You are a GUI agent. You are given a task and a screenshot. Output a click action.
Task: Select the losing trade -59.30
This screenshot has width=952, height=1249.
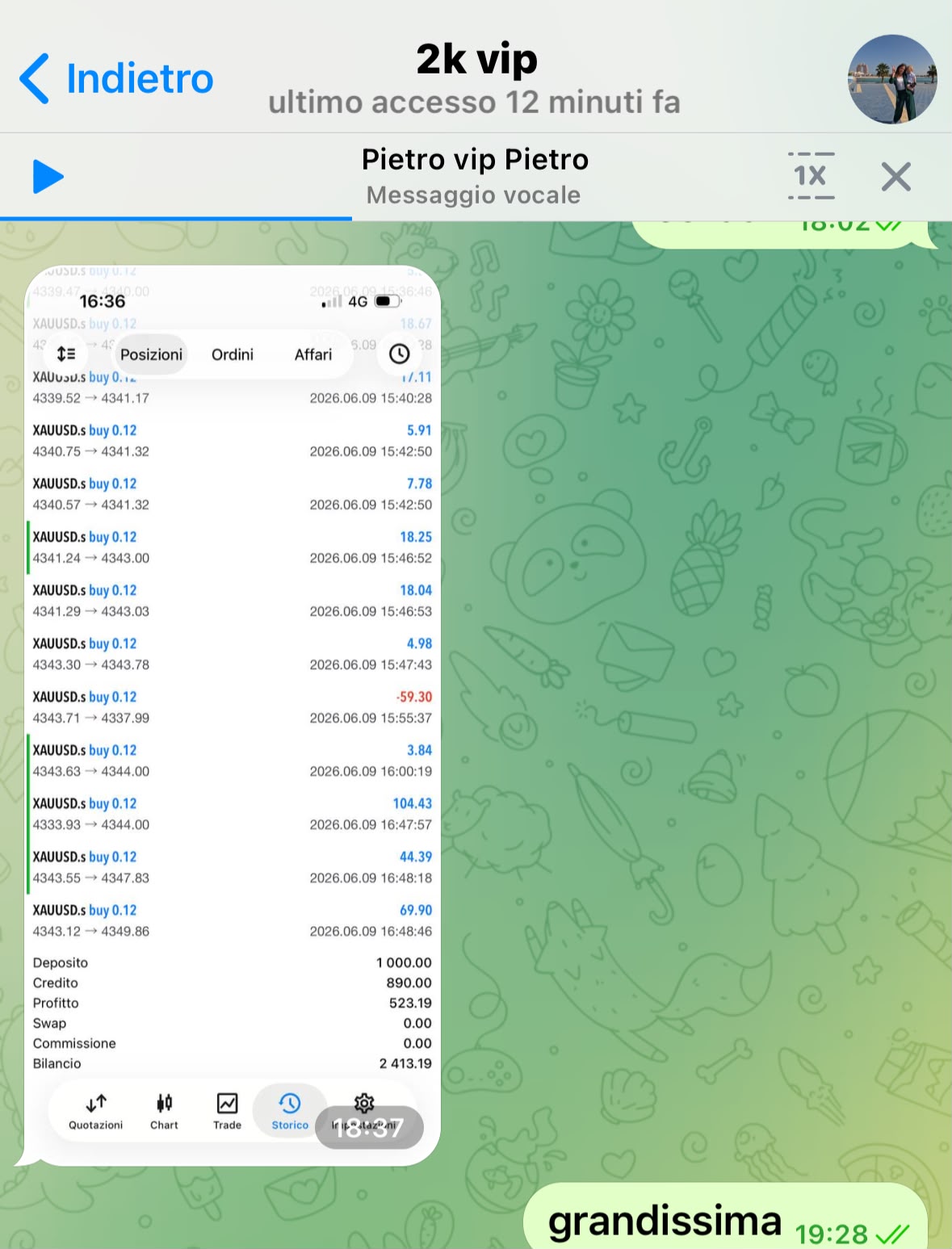coord(233,707)
